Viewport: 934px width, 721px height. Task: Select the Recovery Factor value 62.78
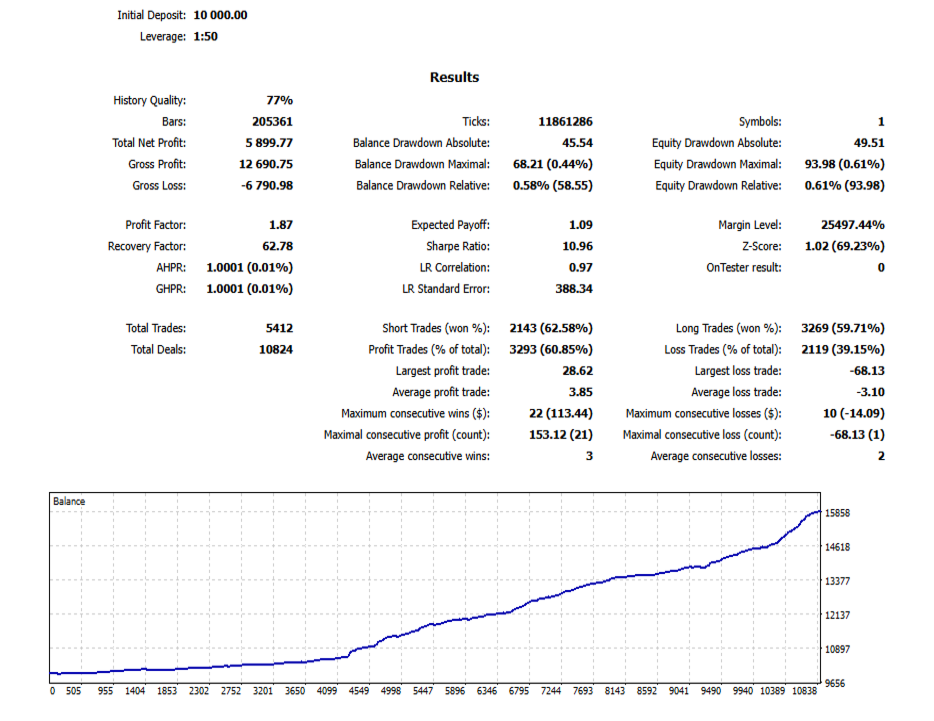[278, 247]
